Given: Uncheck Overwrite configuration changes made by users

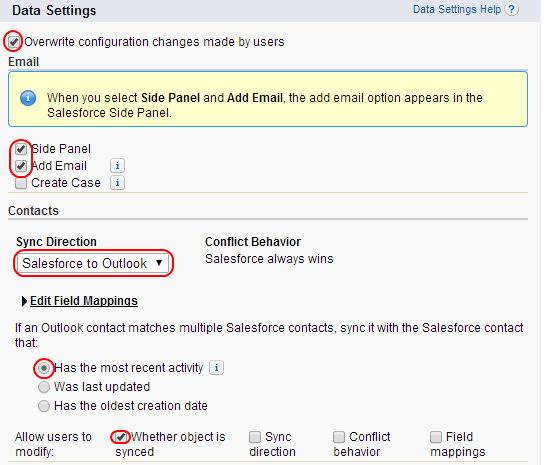Looking at the screenshot, I should coord(14,42).
